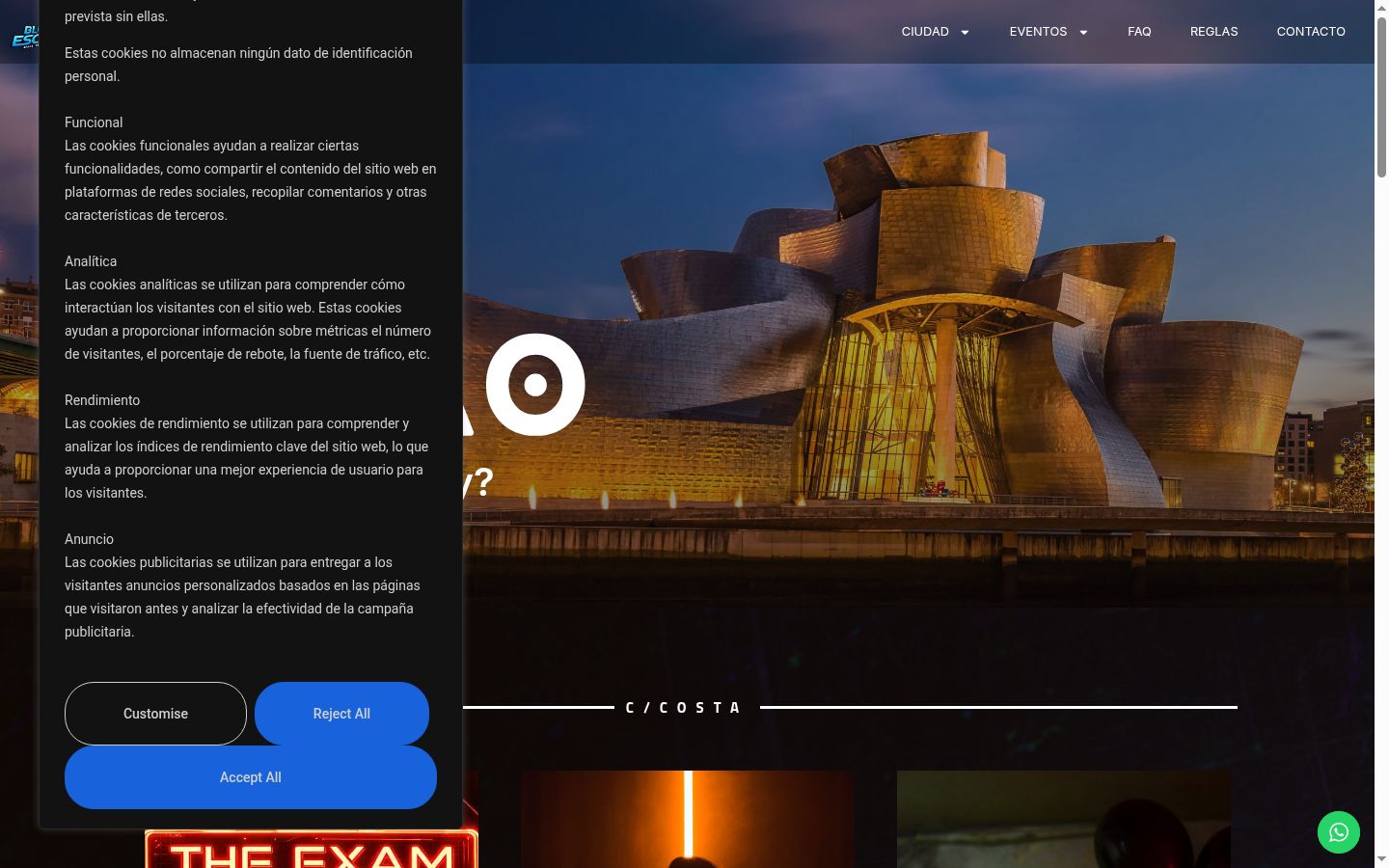The width and height of the screenshot is (1389, 868).
Task: Click the "Rendimiento" cookie heading
Action: (102, 400)
